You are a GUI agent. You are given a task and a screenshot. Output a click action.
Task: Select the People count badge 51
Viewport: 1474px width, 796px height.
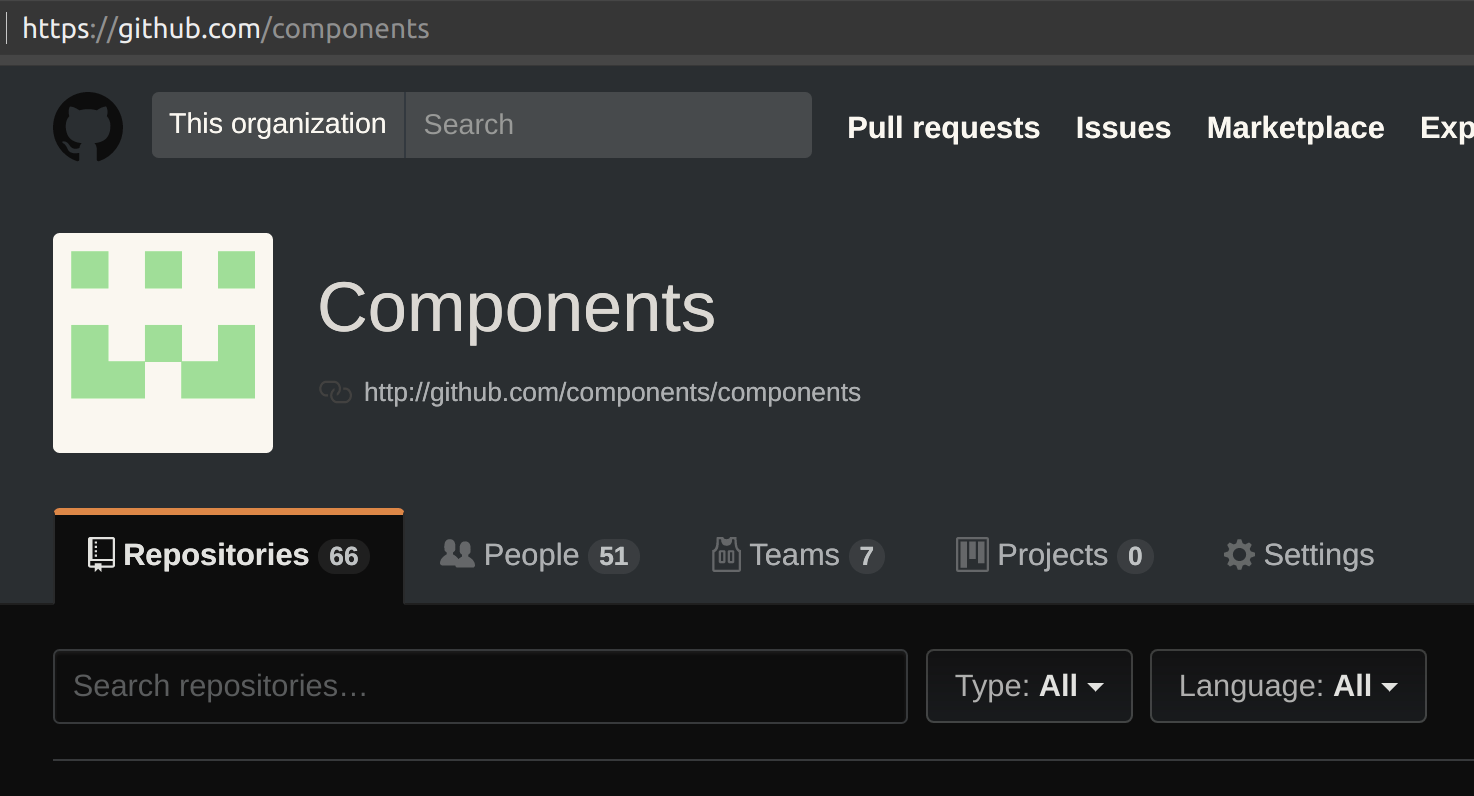pos(614,556)
